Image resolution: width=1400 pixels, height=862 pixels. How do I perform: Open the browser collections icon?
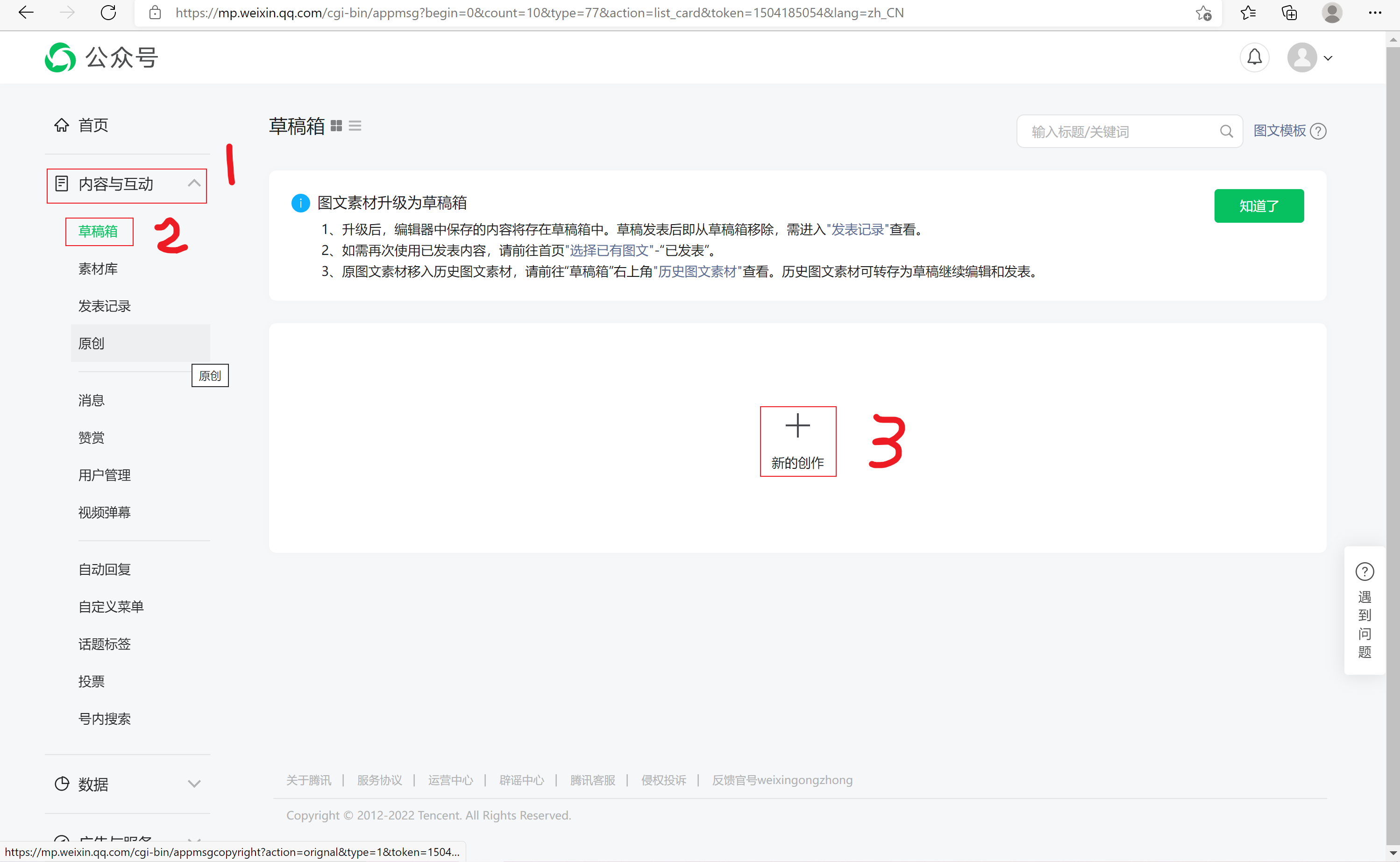pos(1289,13)
